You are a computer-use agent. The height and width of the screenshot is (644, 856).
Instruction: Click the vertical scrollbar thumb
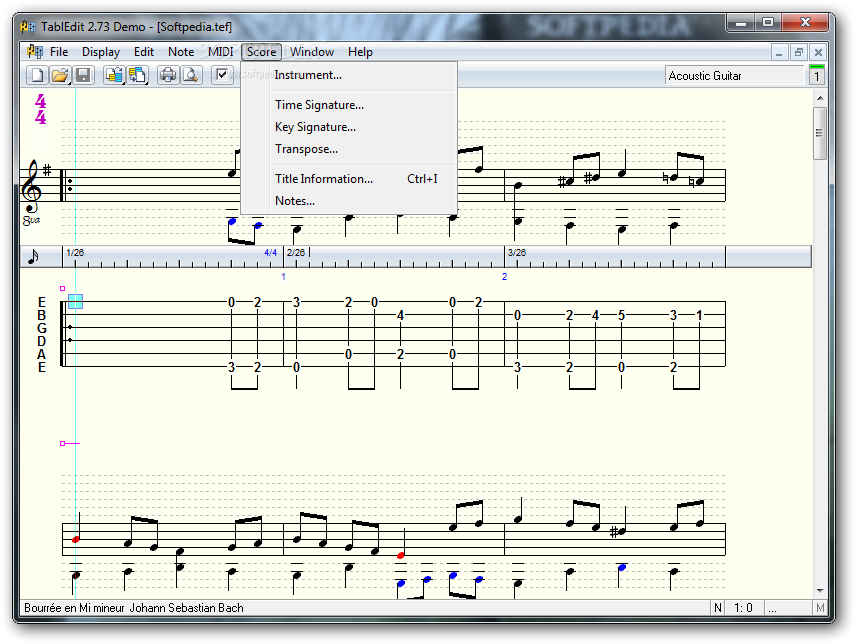819,133
